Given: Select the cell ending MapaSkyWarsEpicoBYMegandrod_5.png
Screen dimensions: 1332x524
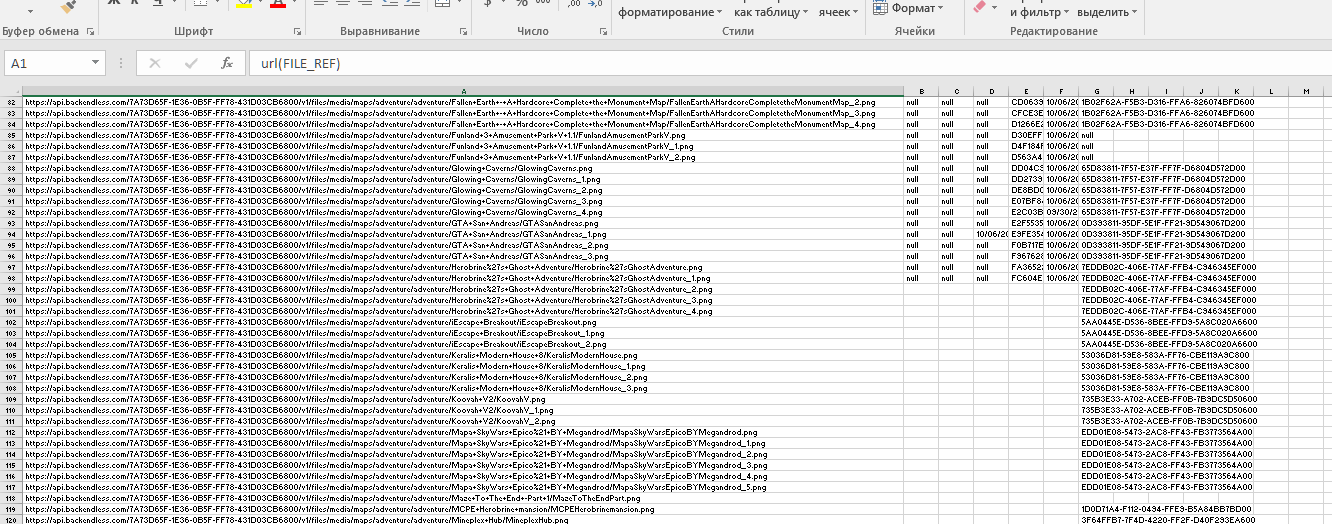Looking at the screenshot, I should click(463, 487).
